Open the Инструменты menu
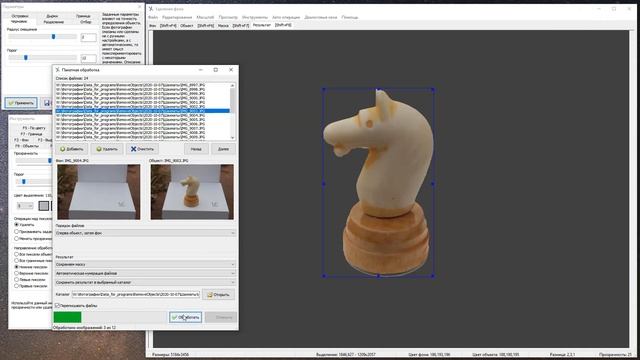 click(255, 18)
